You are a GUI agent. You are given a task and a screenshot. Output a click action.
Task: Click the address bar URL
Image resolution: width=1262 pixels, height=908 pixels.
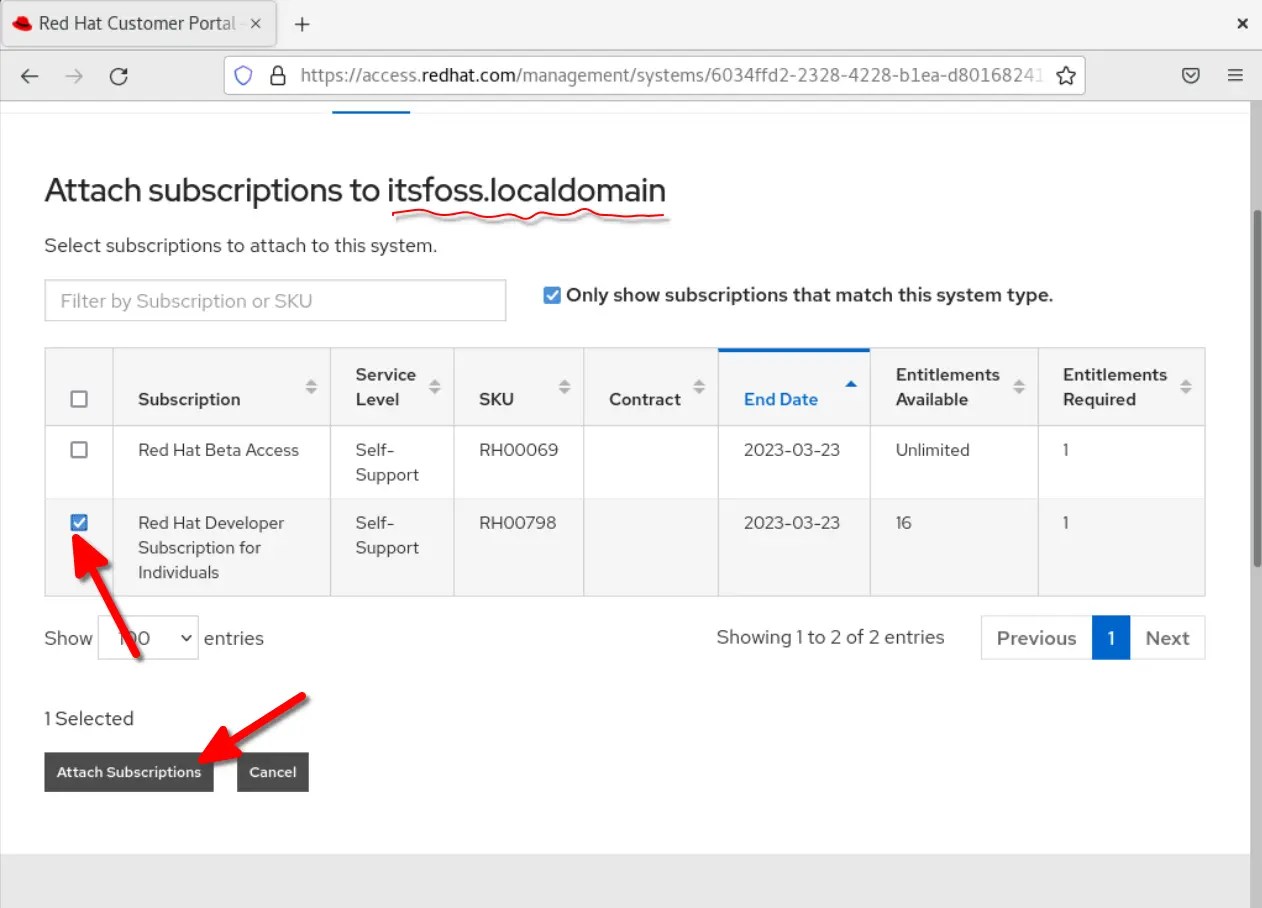tap(671, 76)
